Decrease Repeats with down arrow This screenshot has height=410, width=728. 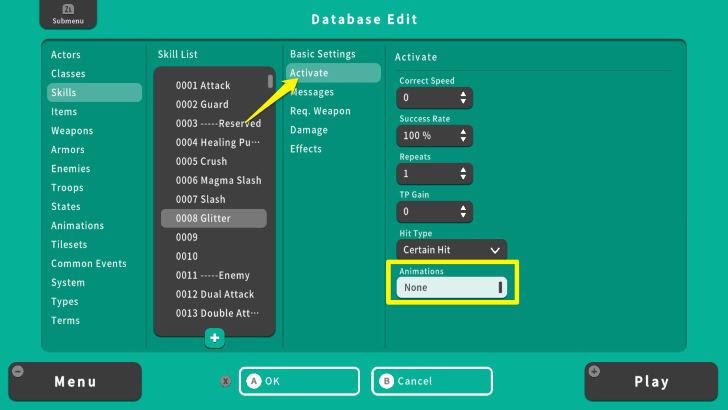click(x=463, y=177)
